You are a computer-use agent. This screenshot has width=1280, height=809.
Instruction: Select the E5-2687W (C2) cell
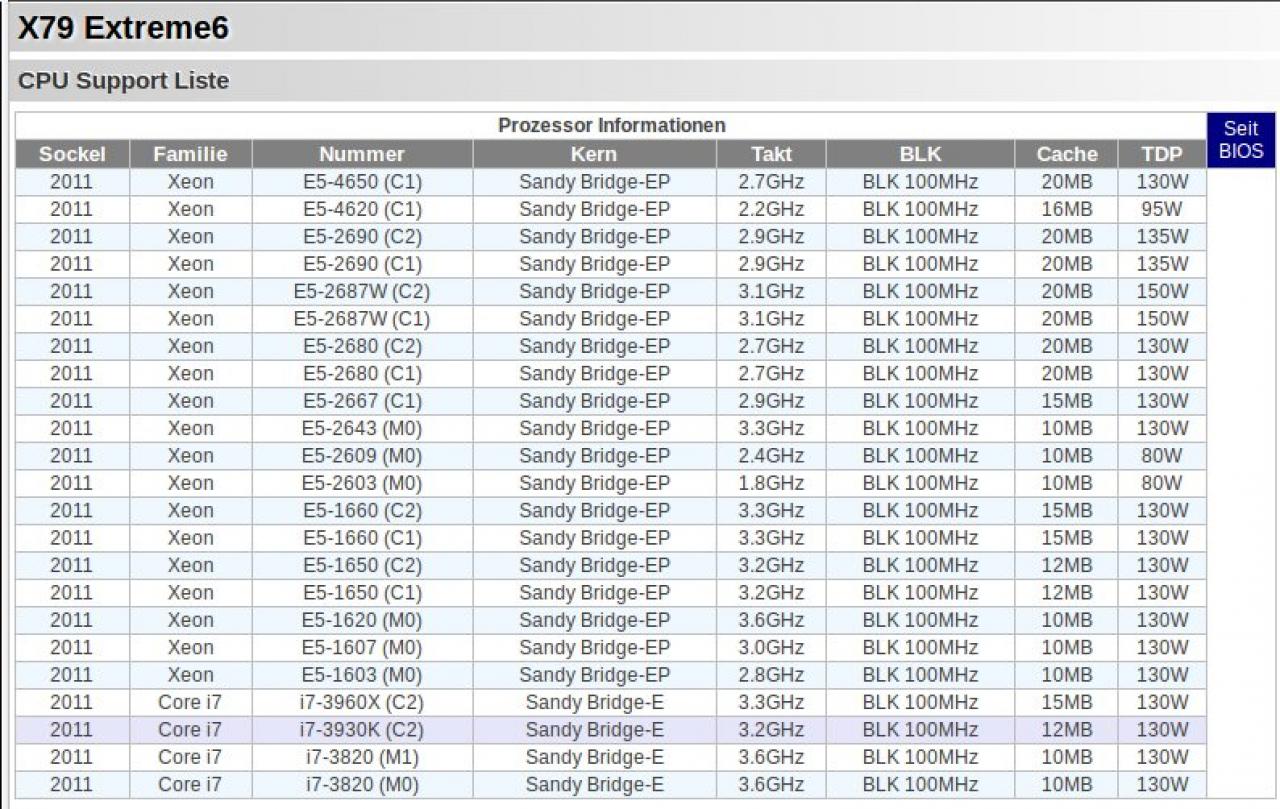(x=362, y=291)
